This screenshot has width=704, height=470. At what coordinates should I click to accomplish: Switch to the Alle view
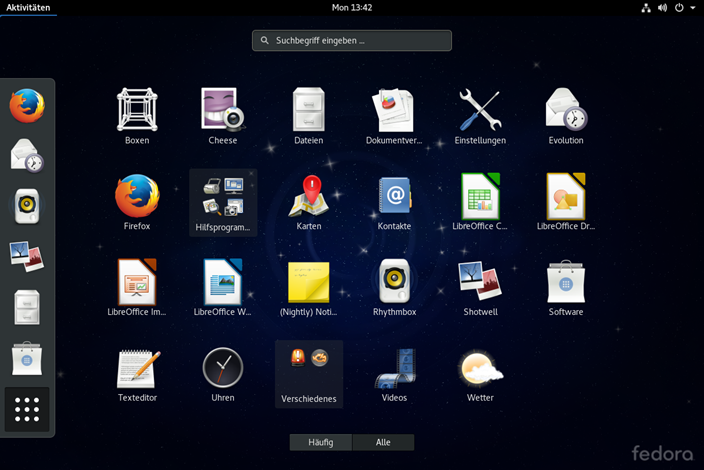point(383,442)
